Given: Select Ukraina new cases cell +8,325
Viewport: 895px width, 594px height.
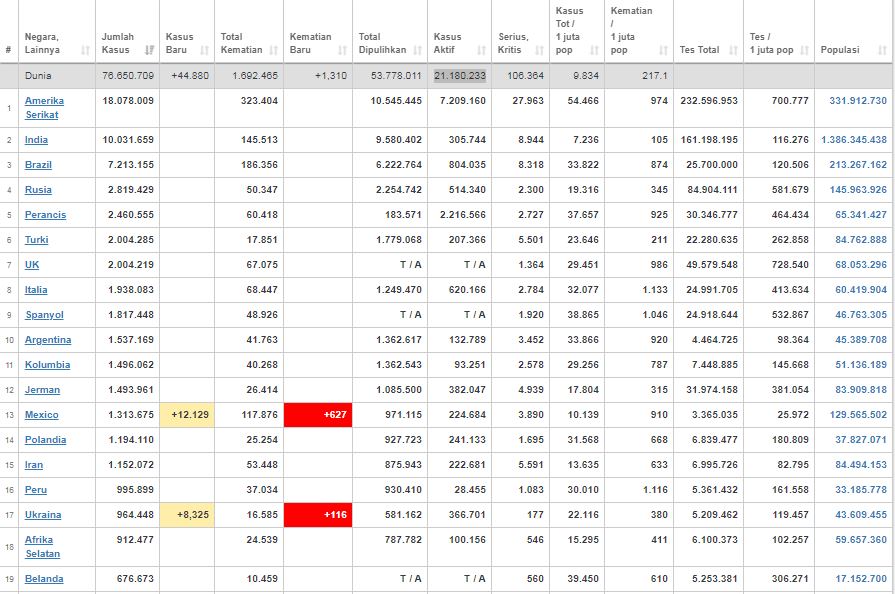Looking at the screenshot, I should (187, 515).
